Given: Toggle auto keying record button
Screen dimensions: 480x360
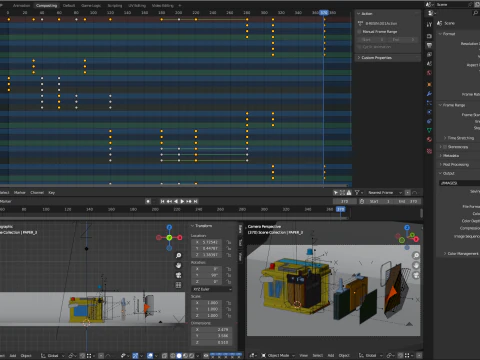Looking at the screenshot, I should 148,201.
